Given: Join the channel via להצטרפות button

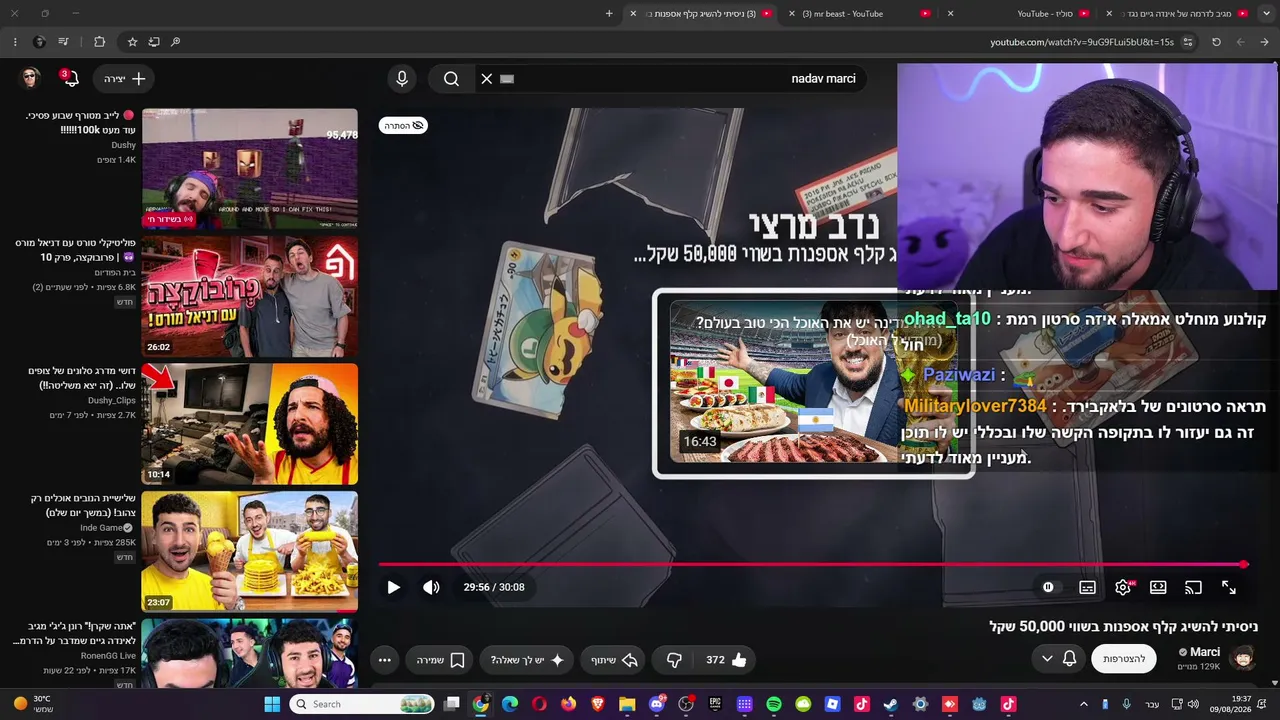Looking at the screenshot, I should tap(1124, 659).
